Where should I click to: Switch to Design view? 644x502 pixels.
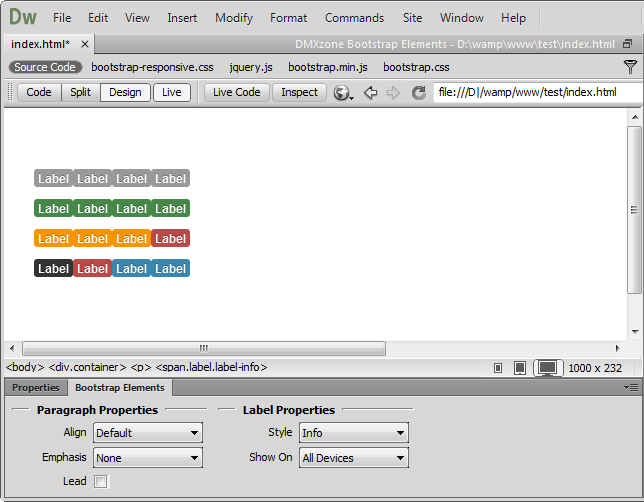125,92
